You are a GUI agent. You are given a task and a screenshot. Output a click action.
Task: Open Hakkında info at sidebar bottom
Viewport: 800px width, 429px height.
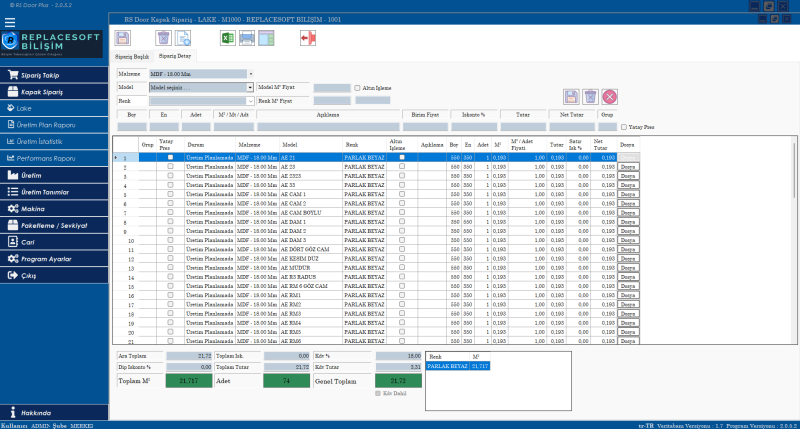pyautogui.click(x=54, y=413)
